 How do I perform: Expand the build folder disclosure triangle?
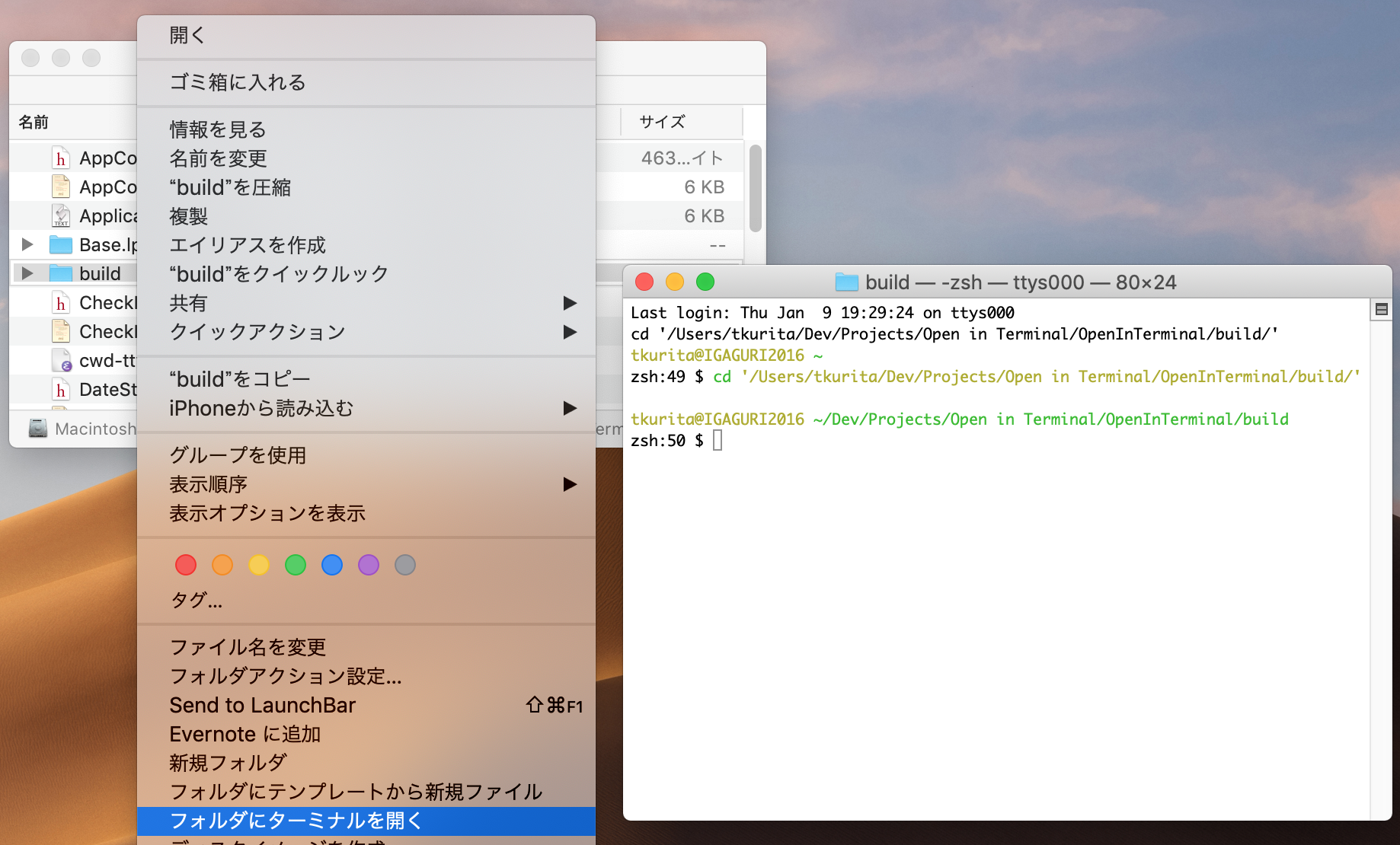pyautogui.click(x=27, y=273)
